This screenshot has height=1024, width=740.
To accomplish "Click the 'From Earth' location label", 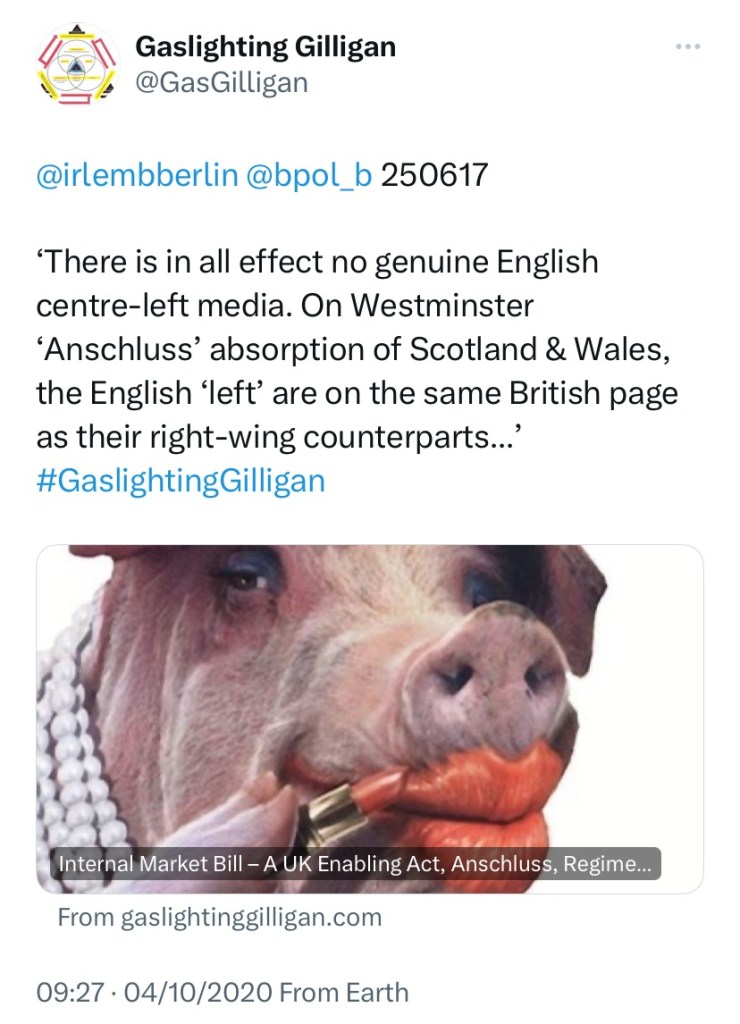I will tap(344, 993).
